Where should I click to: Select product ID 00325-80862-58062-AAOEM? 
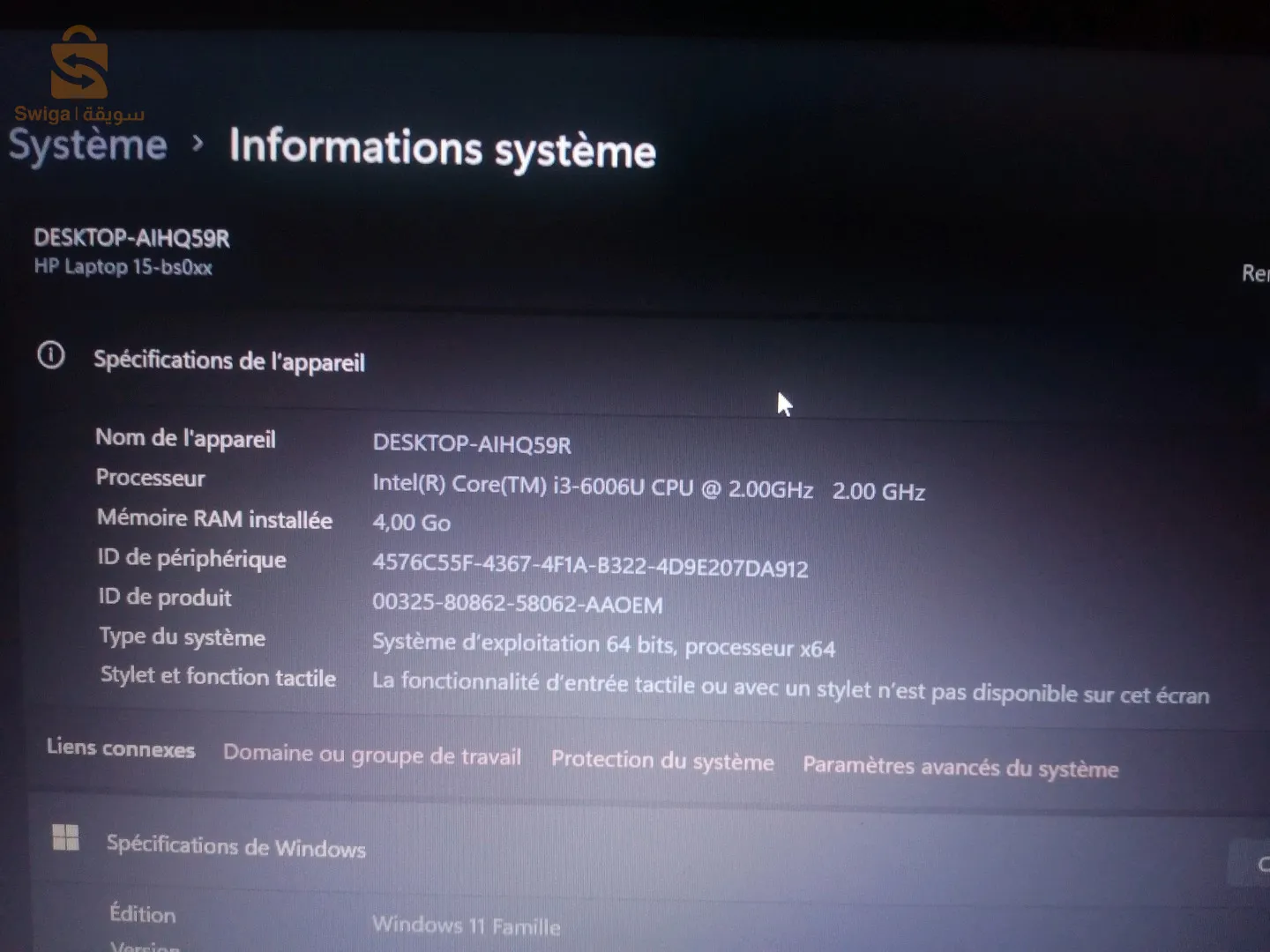(x=517, y=604)
